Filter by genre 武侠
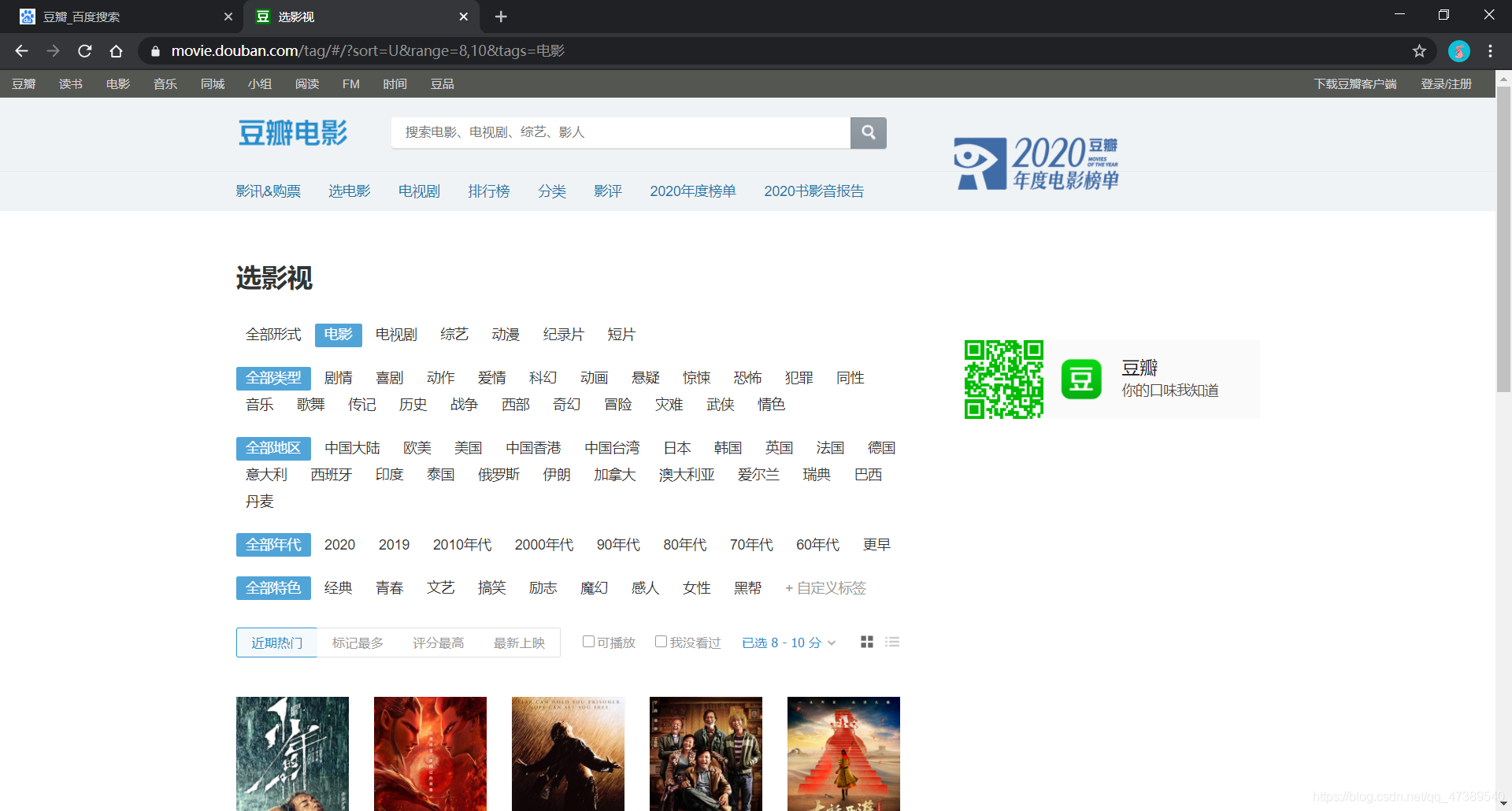 [x=721, y=405]
